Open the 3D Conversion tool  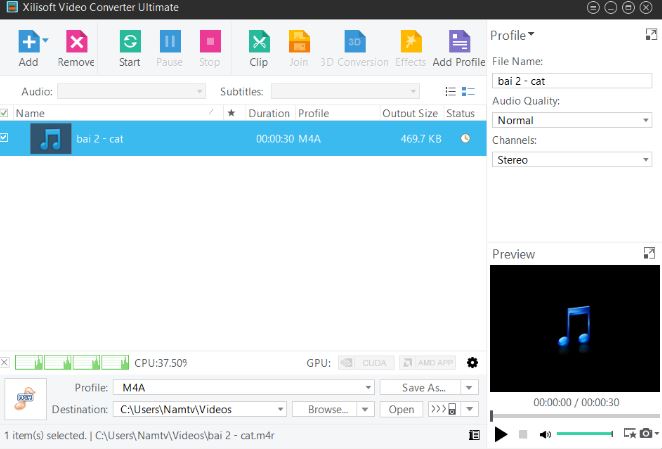coord(355,41)
